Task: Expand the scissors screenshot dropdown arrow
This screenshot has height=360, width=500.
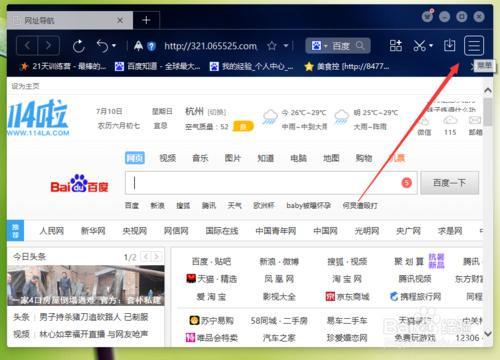Action: pyautogui.click(x=431, y=46)
